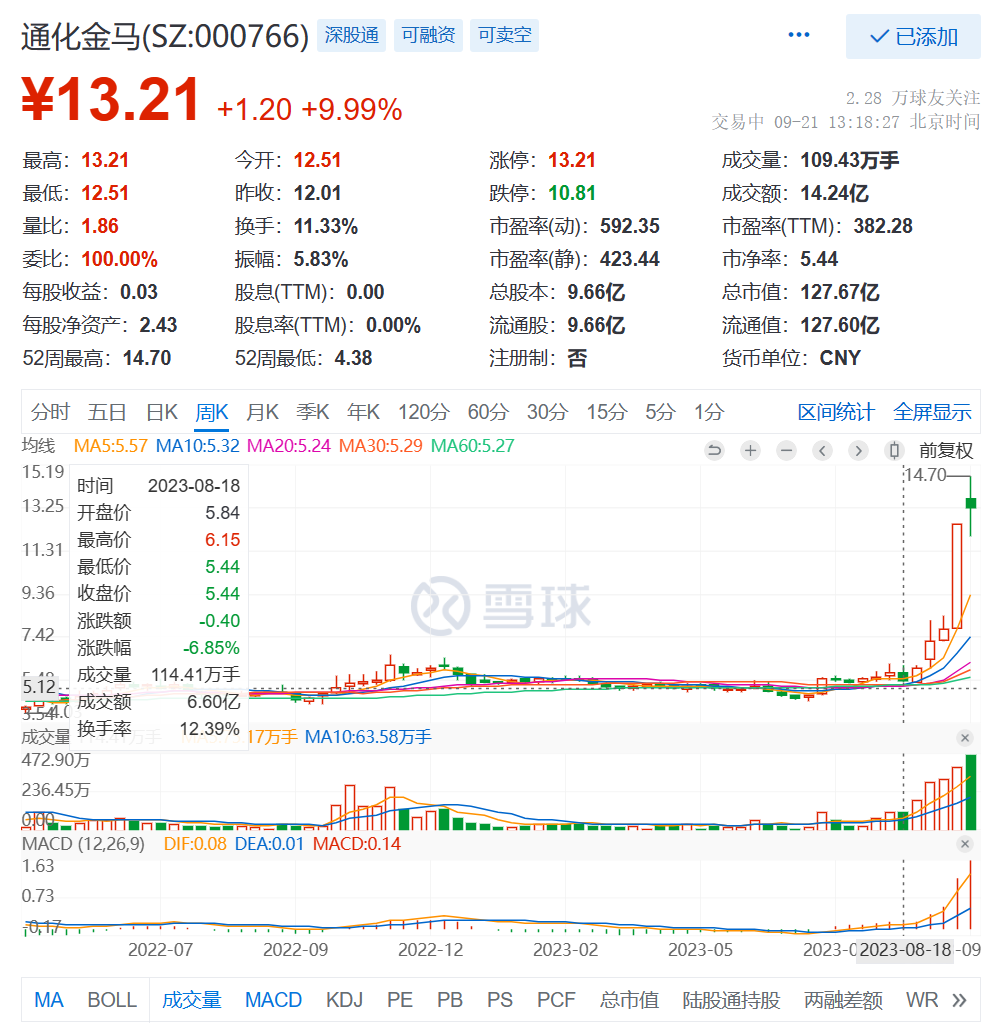Switch to 季K chart tab
997x1025 pixels.
[x=313, y=412]
